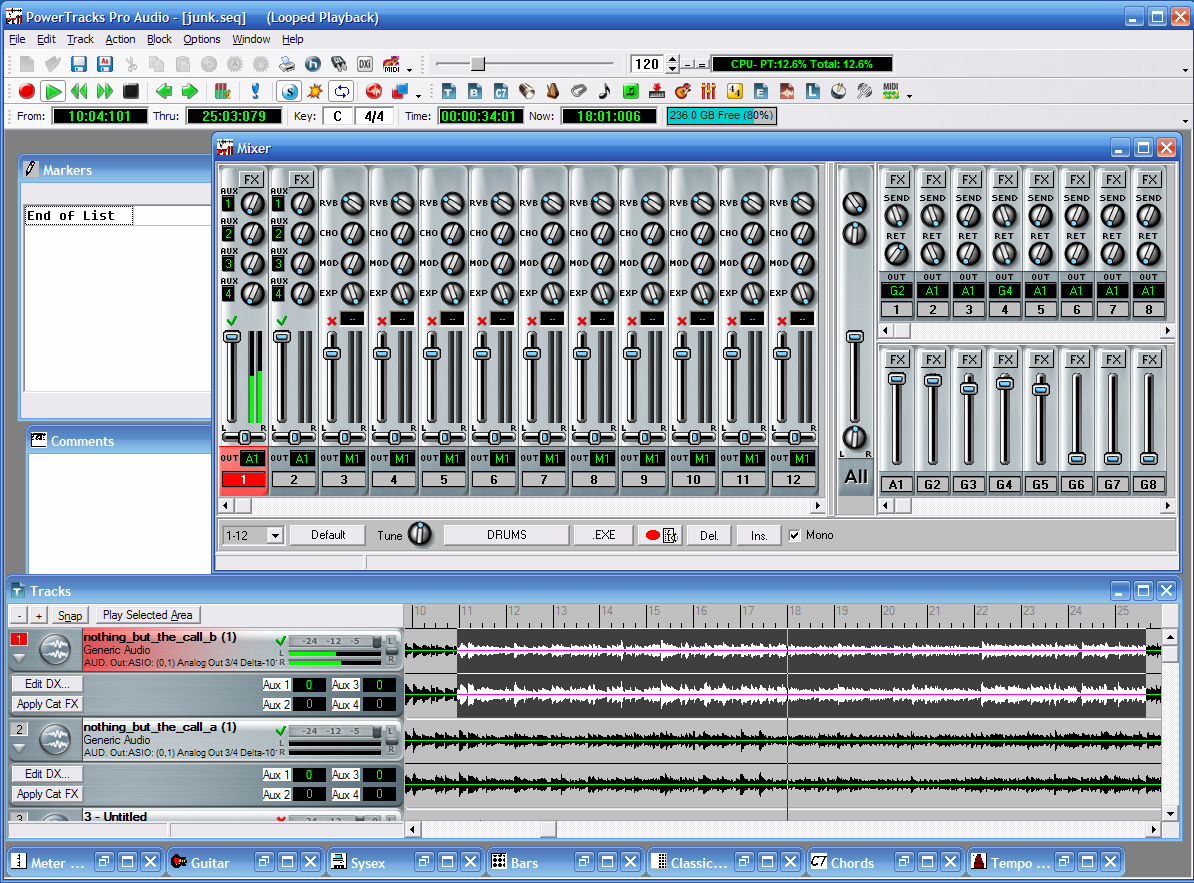Image resolution: width=1194 pixels, height=883 pixels.
Task: Open Tracks window via T icon
Action: click(449, 91)
